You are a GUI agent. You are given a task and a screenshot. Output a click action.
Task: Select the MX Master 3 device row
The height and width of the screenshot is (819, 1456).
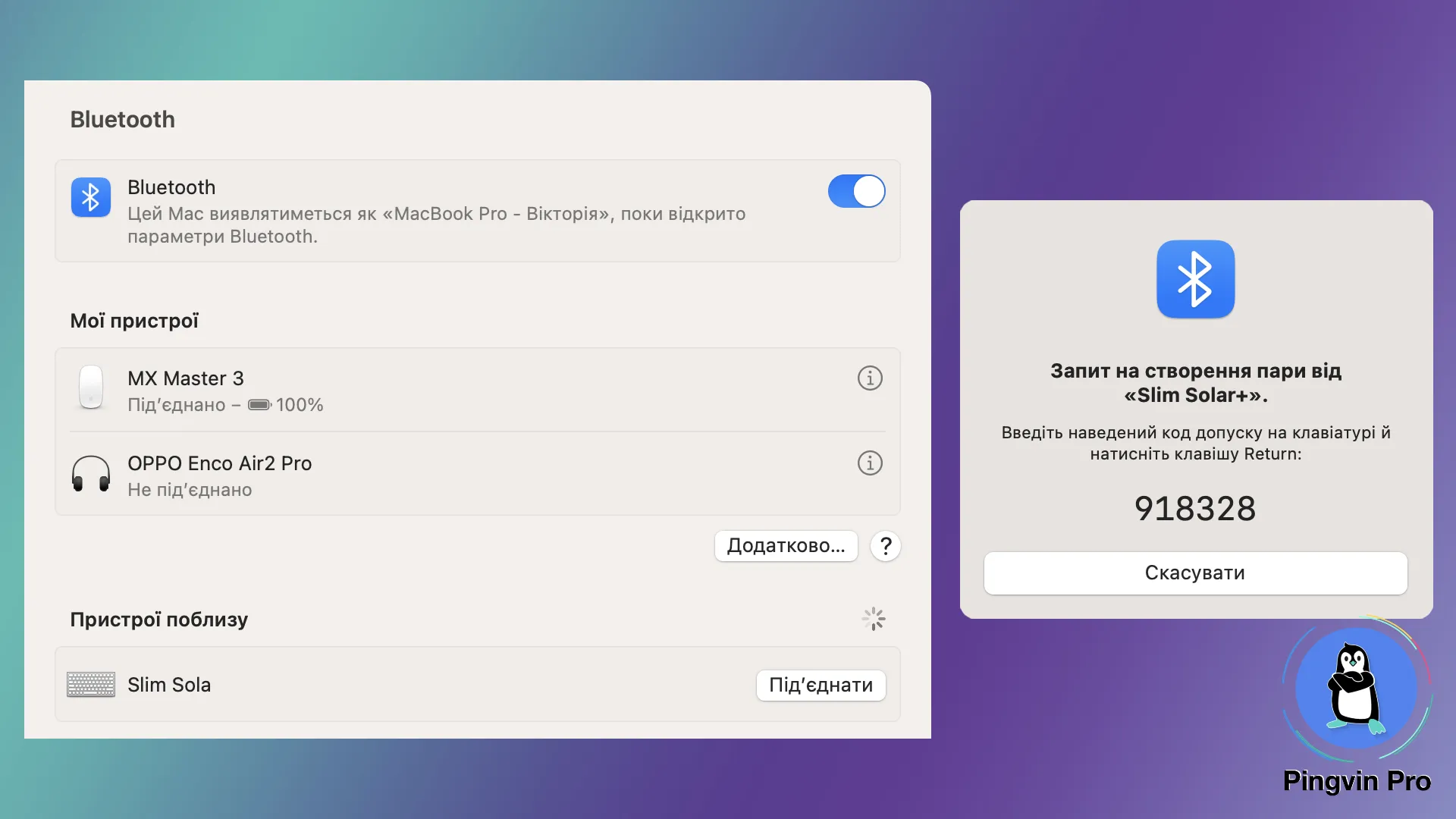click(478, 390)
